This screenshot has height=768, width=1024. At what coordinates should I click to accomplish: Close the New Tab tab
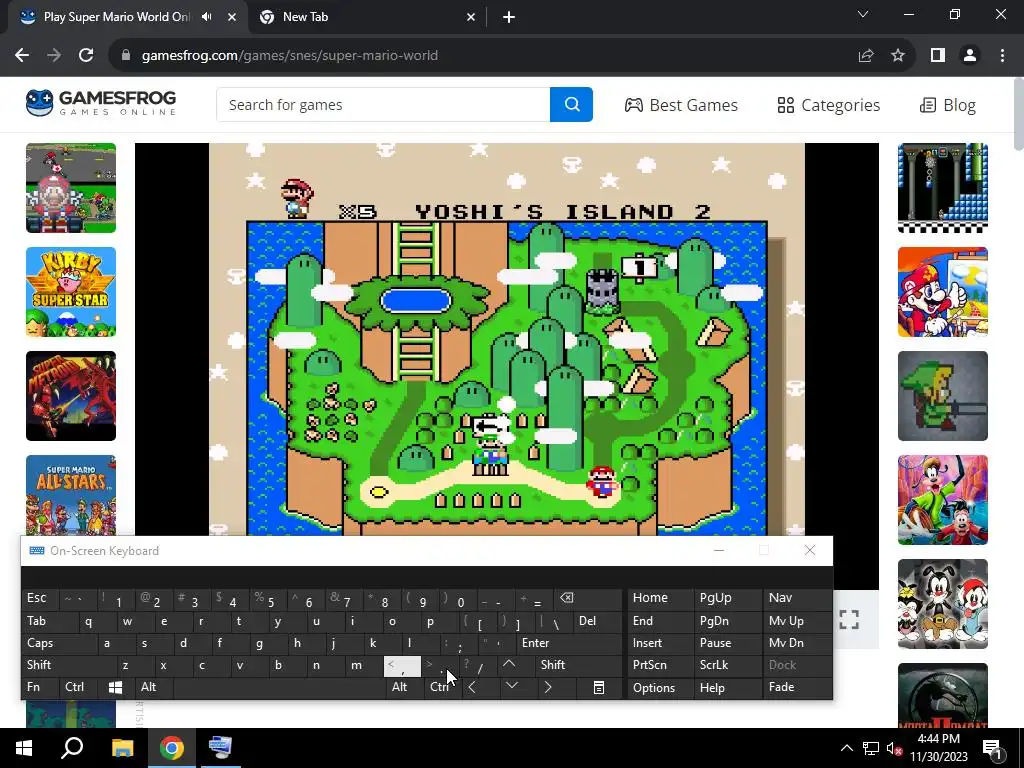pos(471,17)
